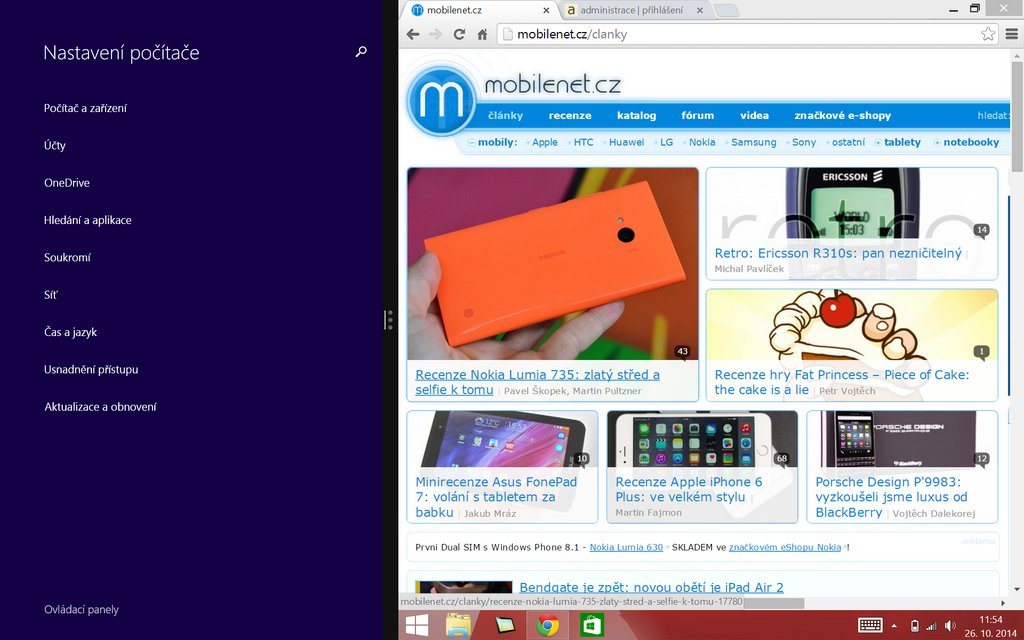Click the Chrome reload page icon
The image size is (1024, 640).
tap(459, 33)
